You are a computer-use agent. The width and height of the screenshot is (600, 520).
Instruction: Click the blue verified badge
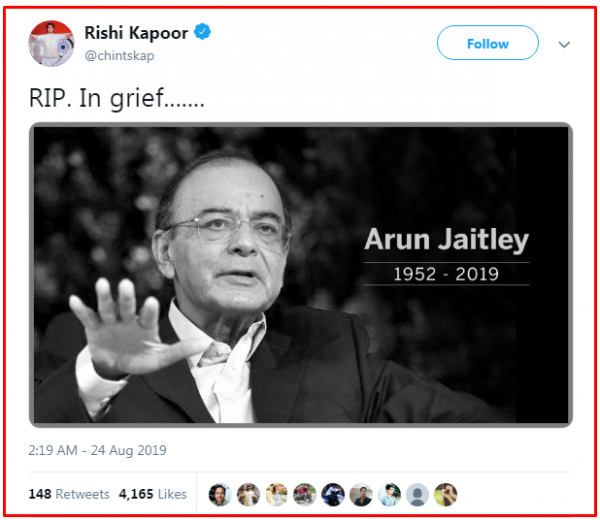[x=202, y=32]
